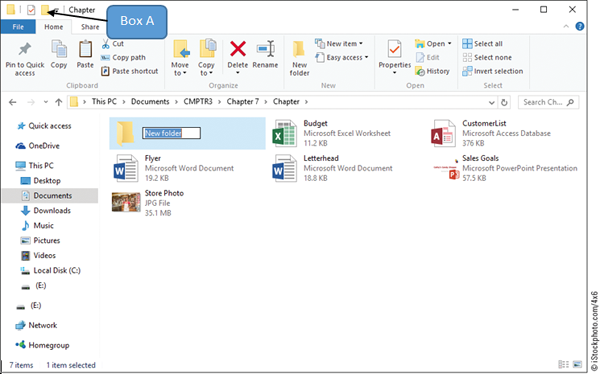Click Chapter 7 in address path
This screenshot has height=374, width=600.
(x=243, y=102)
